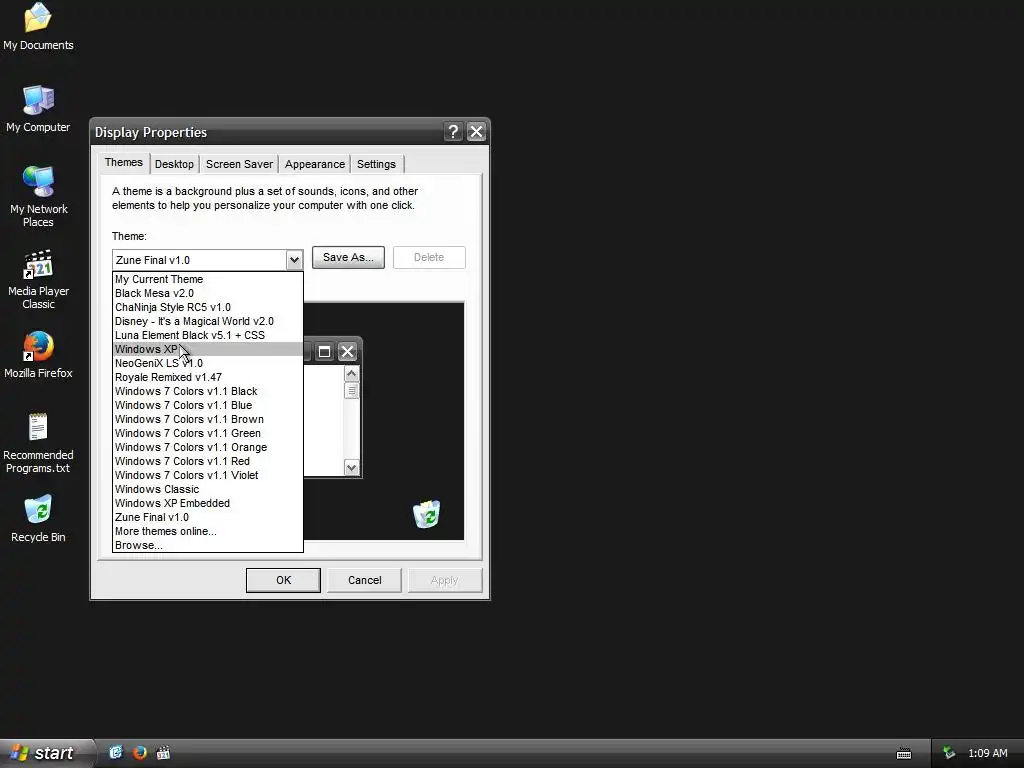The image size is (1024, 768).
Task: Launch Firefox from the quick launch bar
Action: point(139,753)
